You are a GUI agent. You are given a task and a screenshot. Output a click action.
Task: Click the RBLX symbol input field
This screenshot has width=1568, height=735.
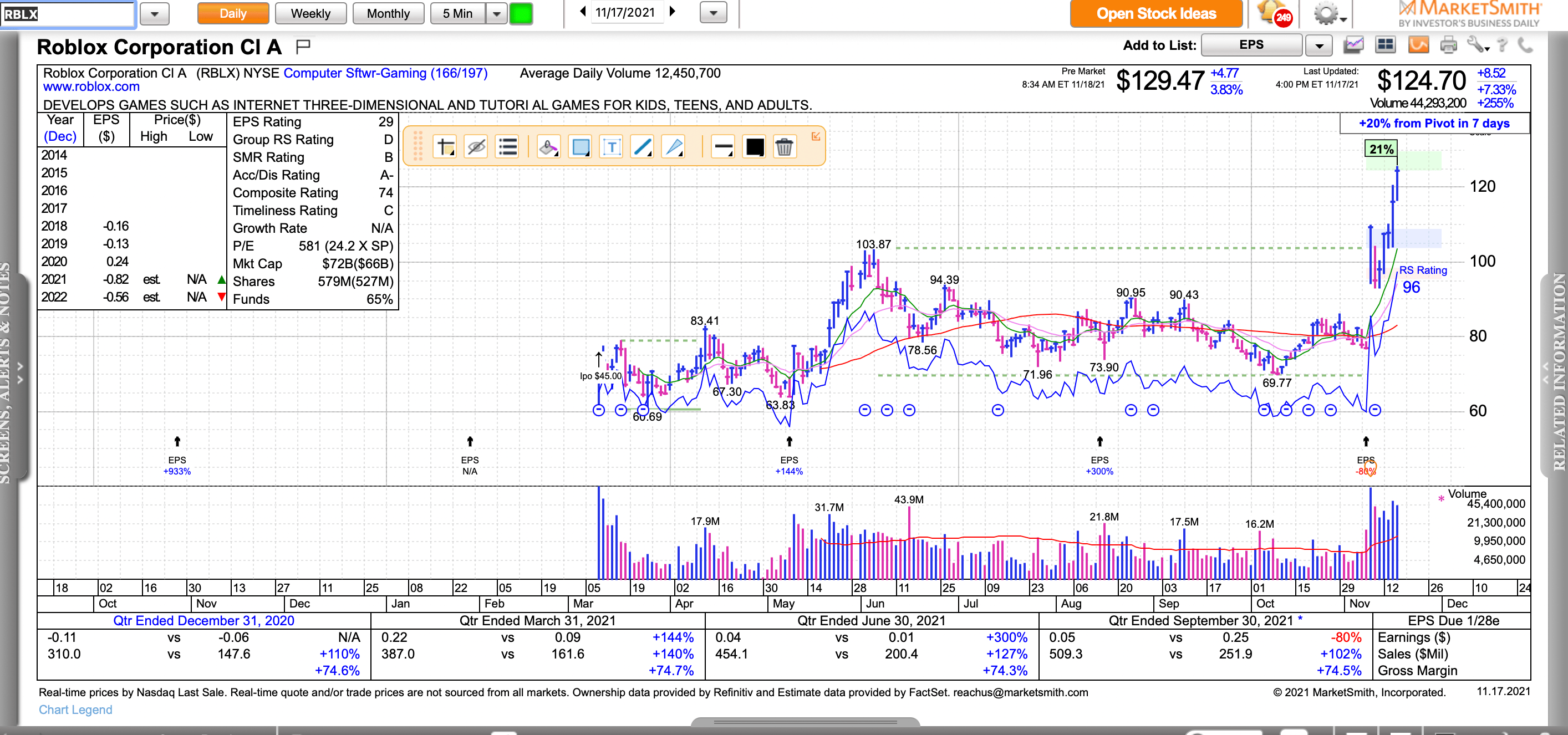tap(67, 13)
